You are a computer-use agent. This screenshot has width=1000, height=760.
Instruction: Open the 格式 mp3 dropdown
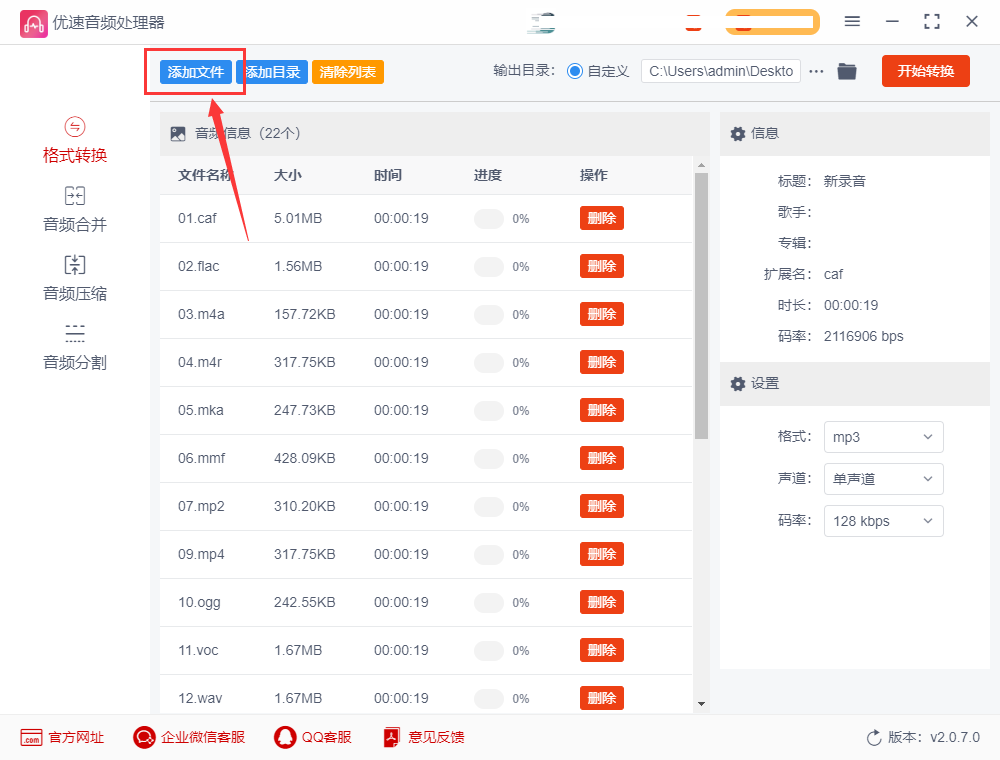click(x=883, y=437)
